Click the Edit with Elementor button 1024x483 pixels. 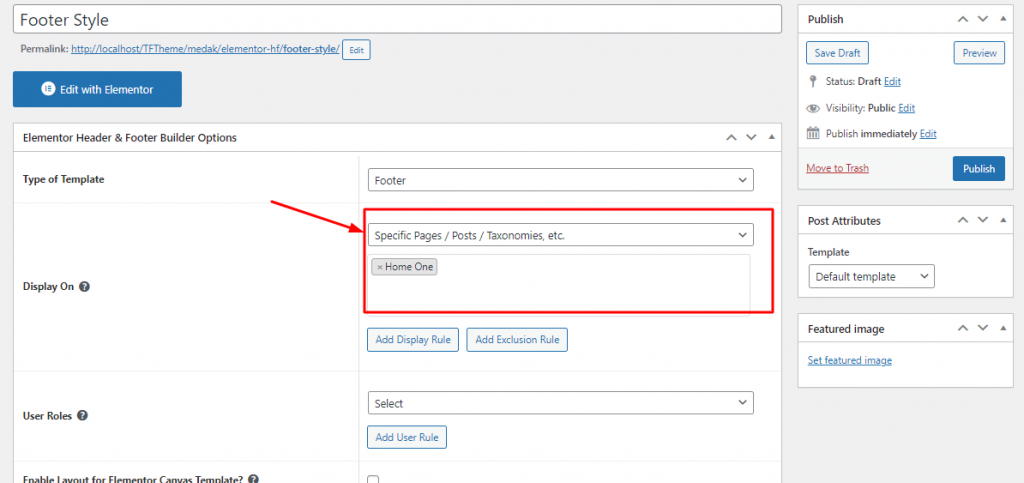click(97, 89)
